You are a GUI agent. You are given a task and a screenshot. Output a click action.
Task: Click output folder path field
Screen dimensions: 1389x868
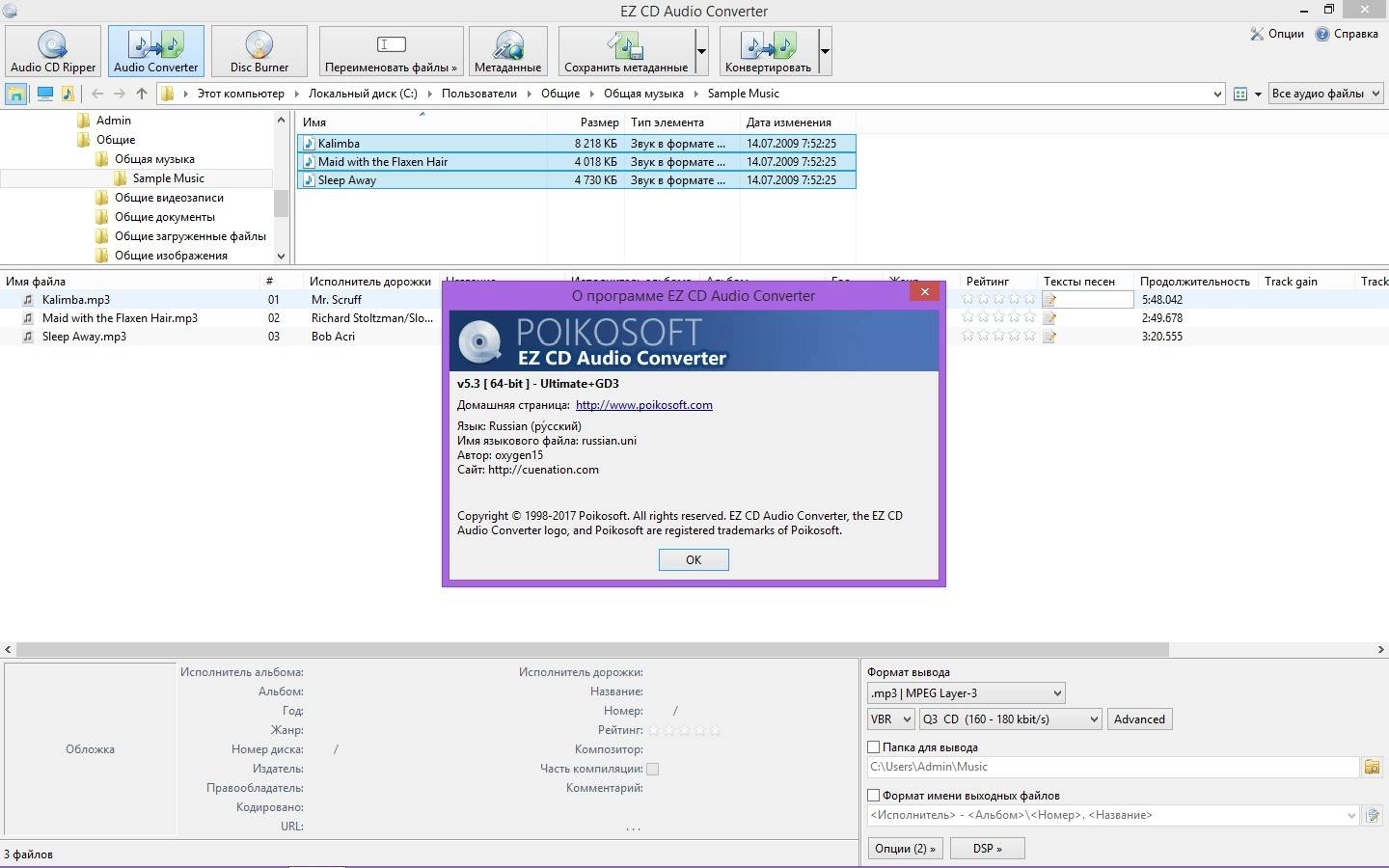[x=1113, y=767]
